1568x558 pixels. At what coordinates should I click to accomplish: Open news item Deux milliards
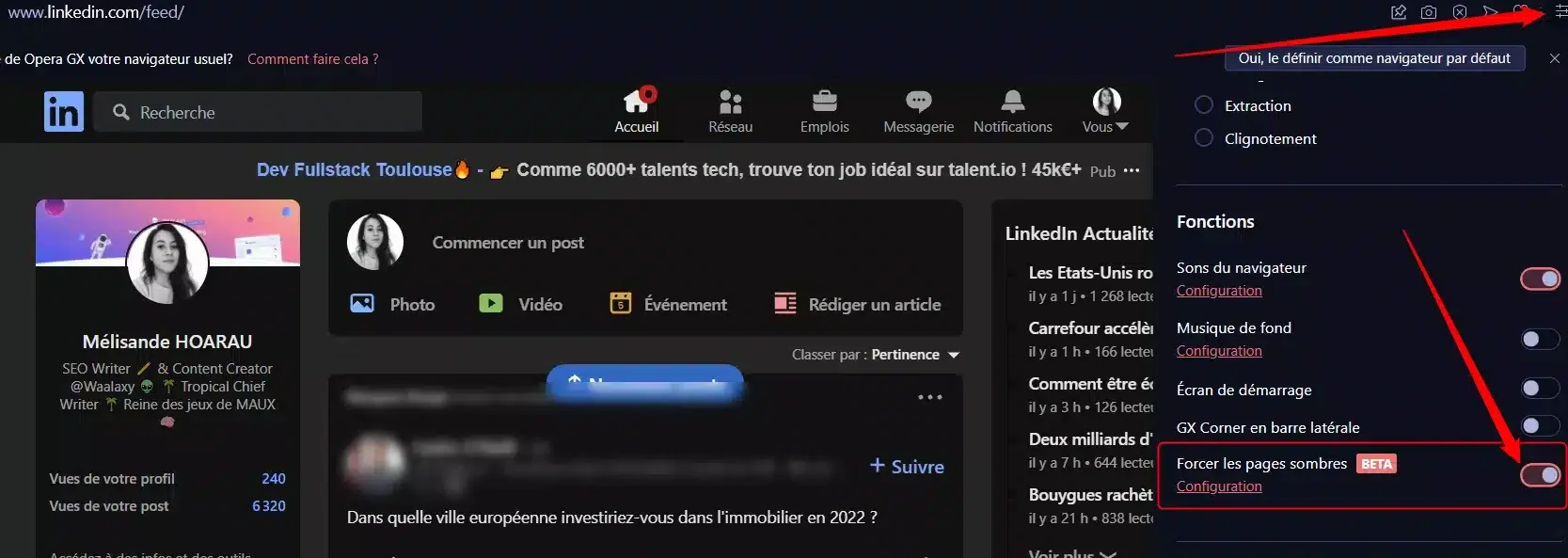click(1090, 439)
